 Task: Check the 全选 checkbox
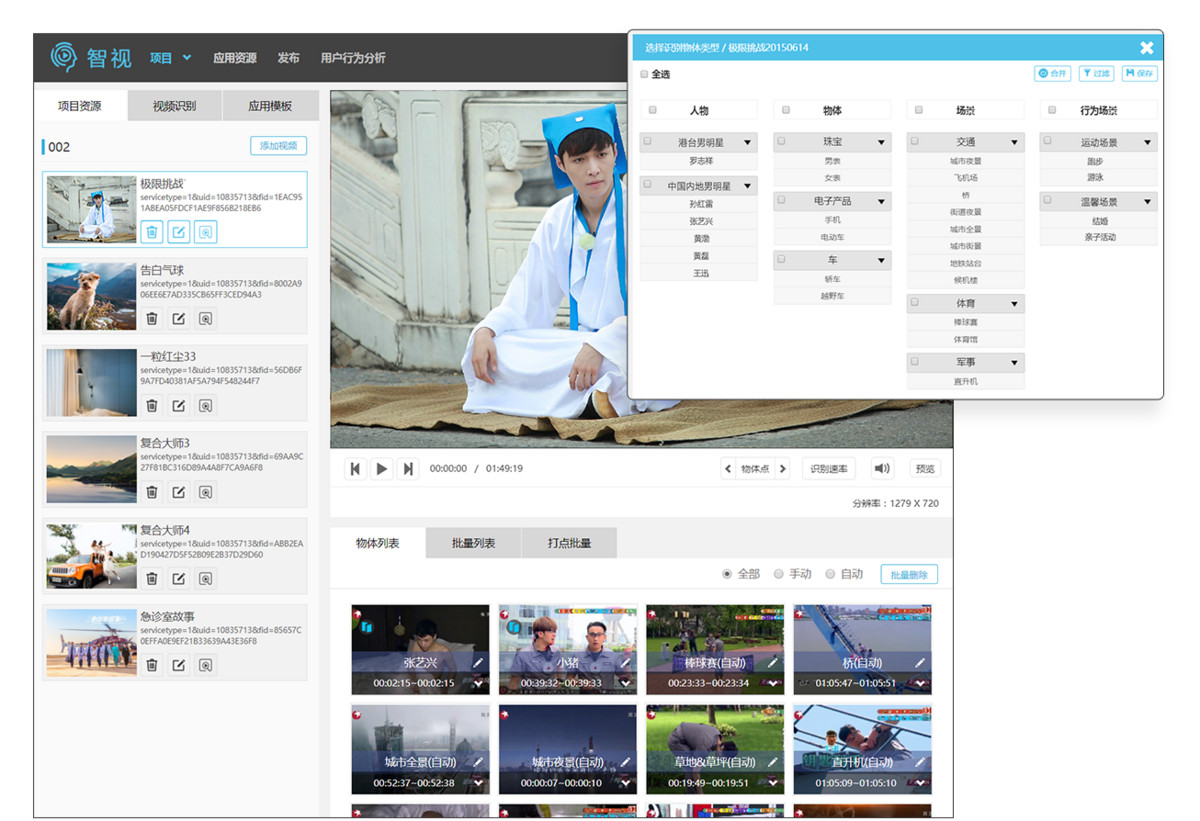tap(644, 74)
